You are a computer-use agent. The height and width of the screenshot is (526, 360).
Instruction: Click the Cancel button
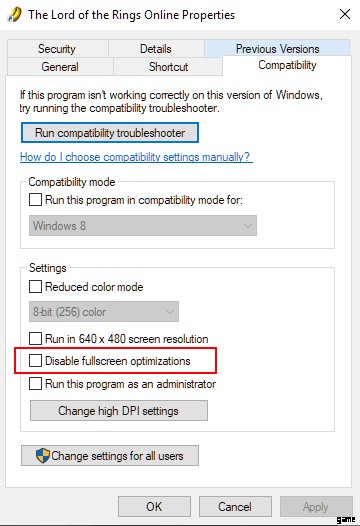235,506
